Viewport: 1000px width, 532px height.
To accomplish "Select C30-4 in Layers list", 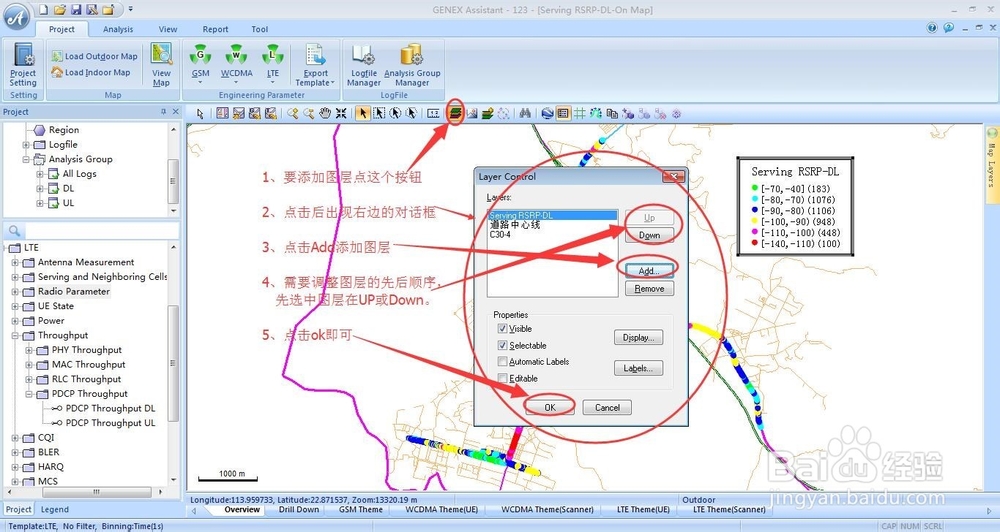I will [500, 235].
